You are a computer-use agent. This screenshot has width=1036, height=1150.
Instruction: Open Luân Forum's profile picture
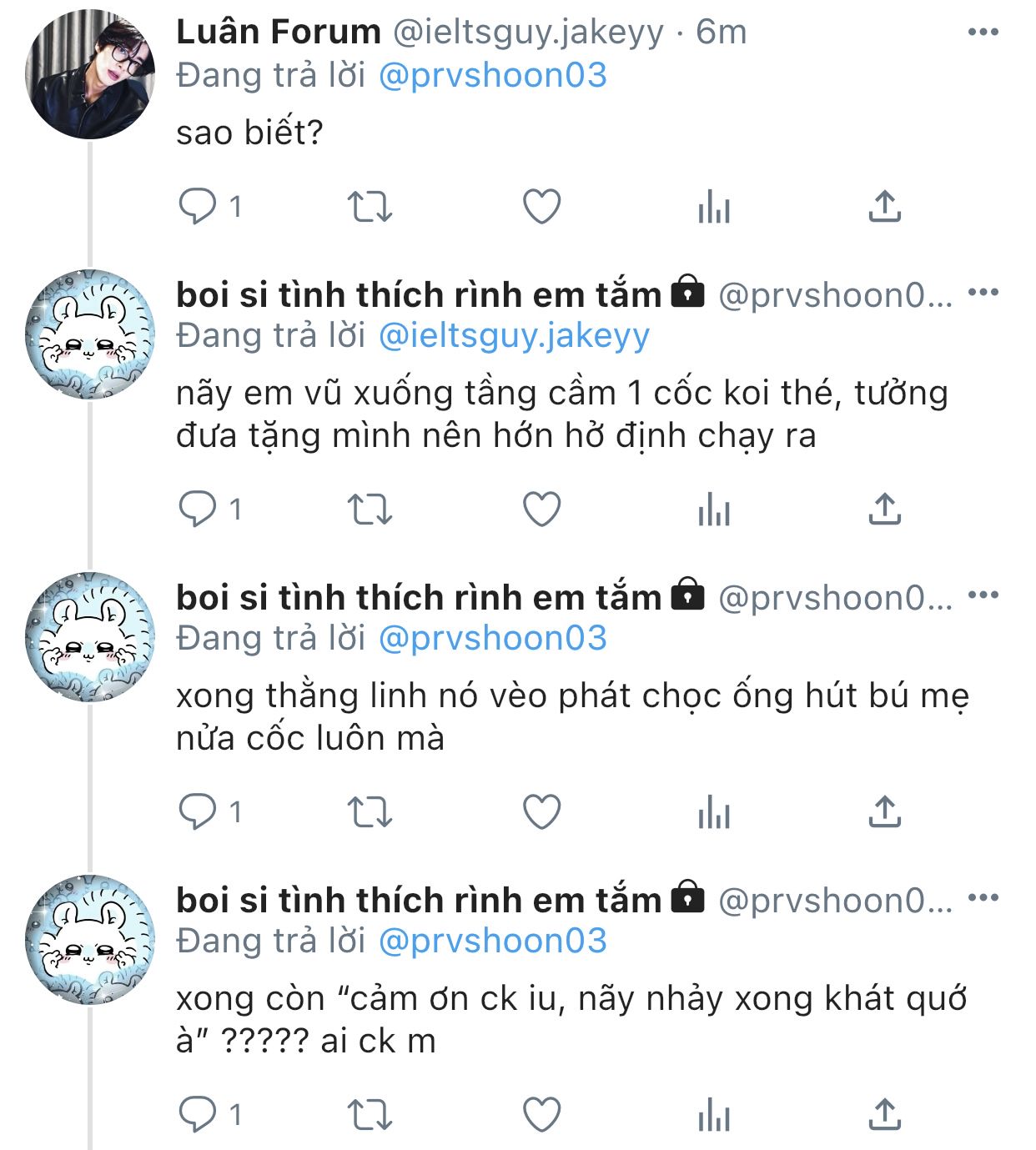(90, 74)
